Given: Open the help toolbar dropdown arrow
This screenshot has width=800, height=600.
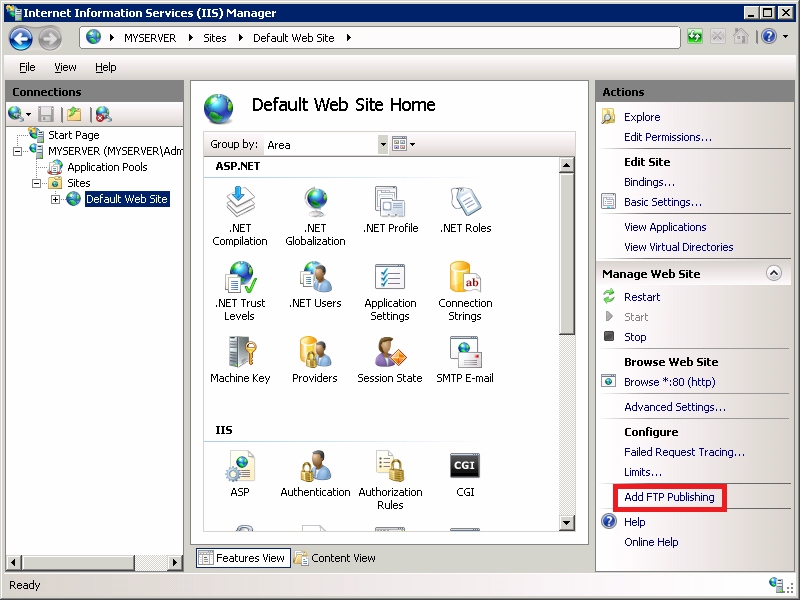Looking at the screenshot, I should coord(785,37).
